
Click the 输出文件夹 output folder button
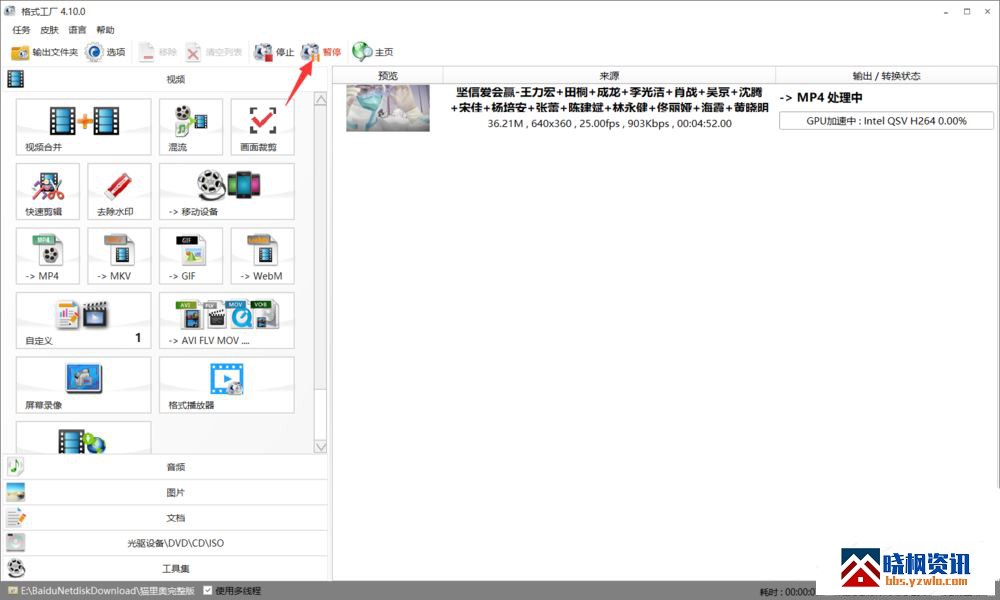click(45, 52)
